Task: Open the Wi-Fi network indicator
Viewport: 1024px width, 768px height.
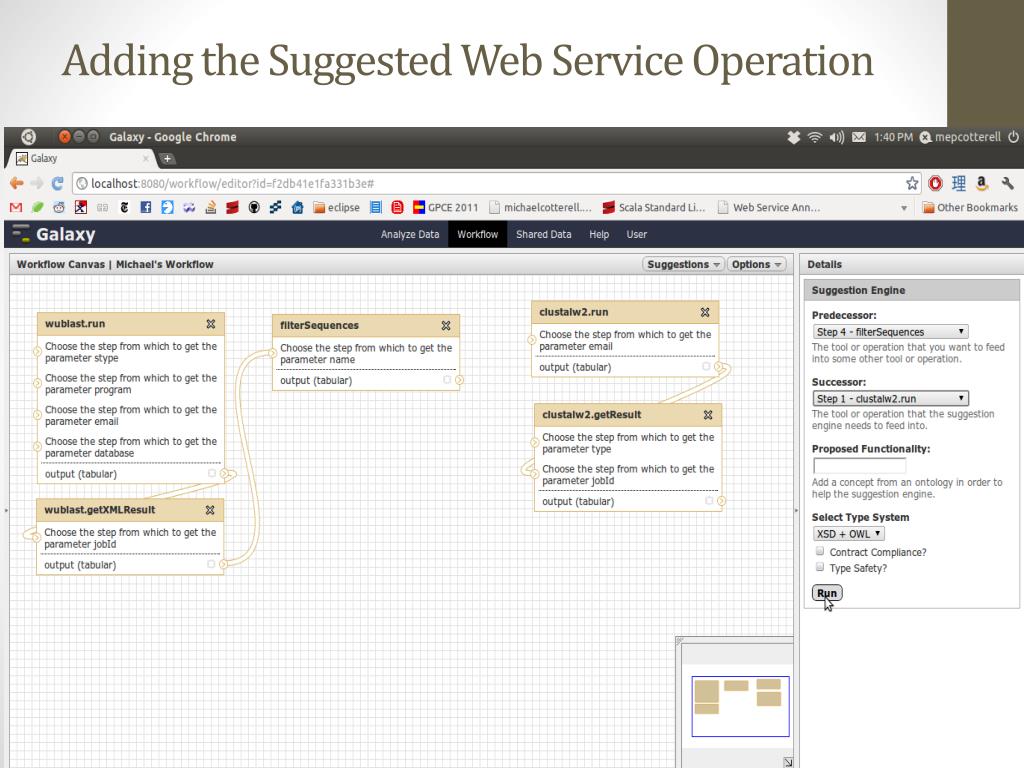Action: [815, 137]
